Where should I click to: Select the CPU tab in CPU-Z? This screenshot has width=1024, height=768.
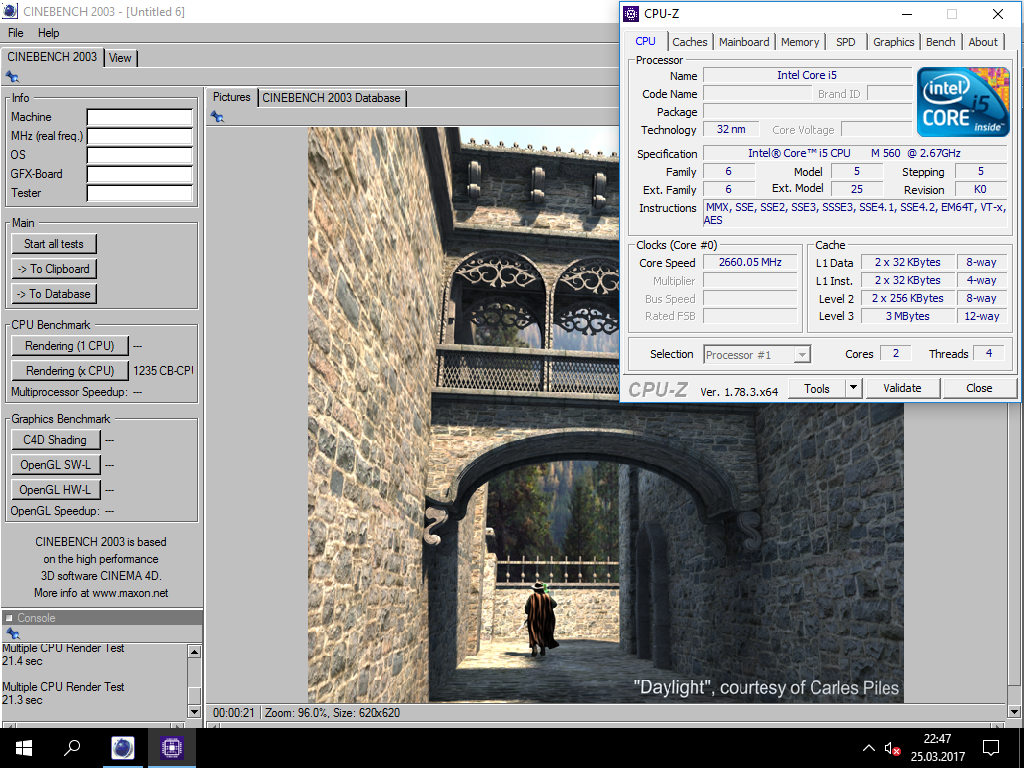point(645,41)
